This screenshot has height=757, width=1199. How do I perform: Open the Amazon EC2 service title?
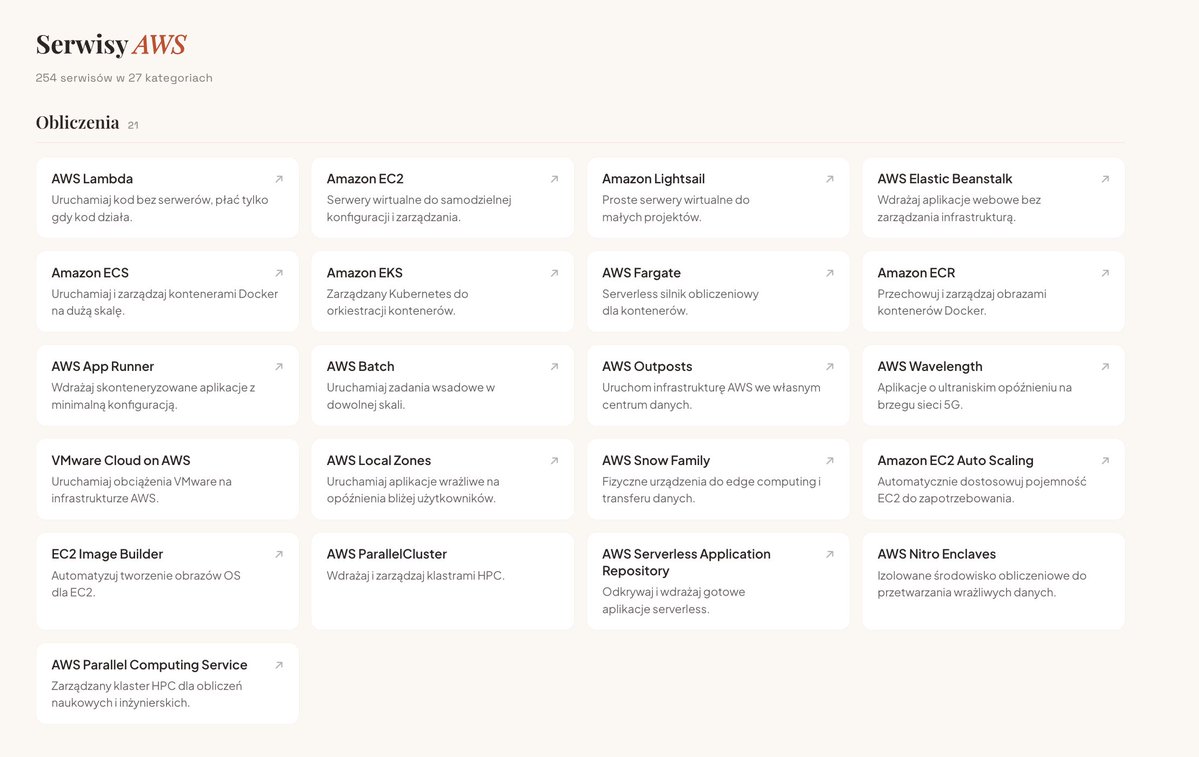(x=365, y=179)
